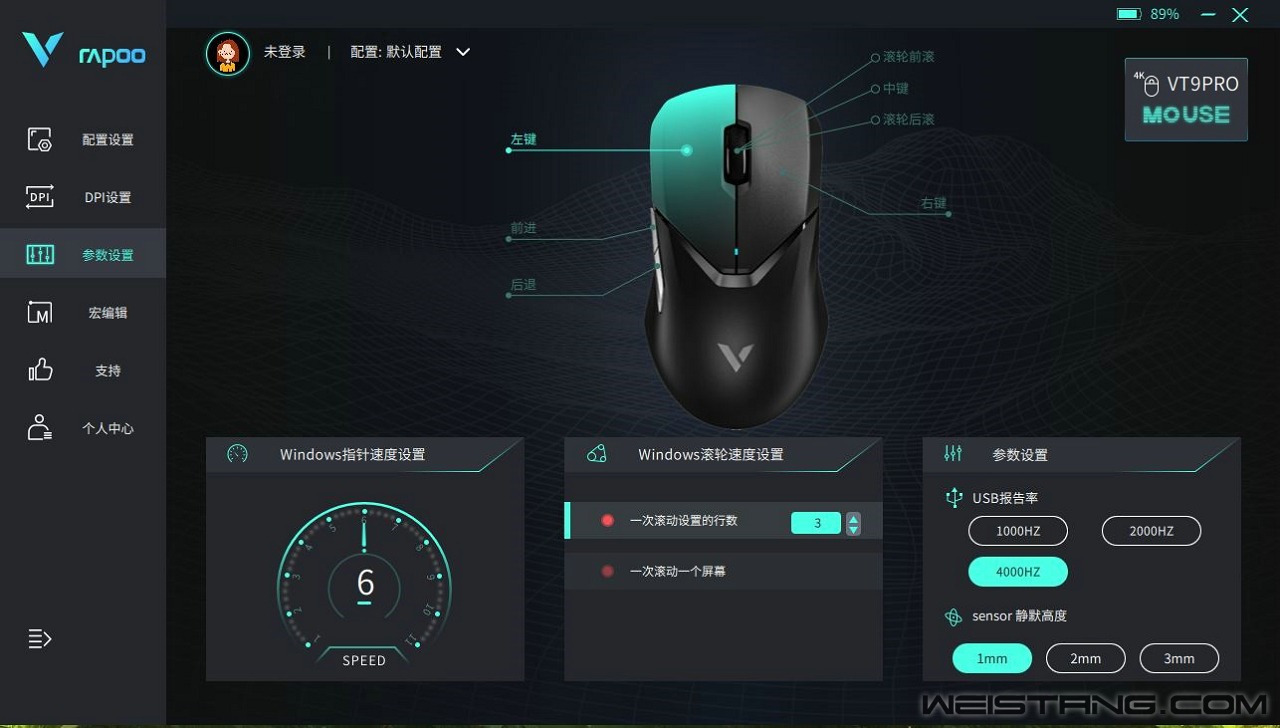Decrease scroll lines with the down stepper arrow

click(853, 529)
